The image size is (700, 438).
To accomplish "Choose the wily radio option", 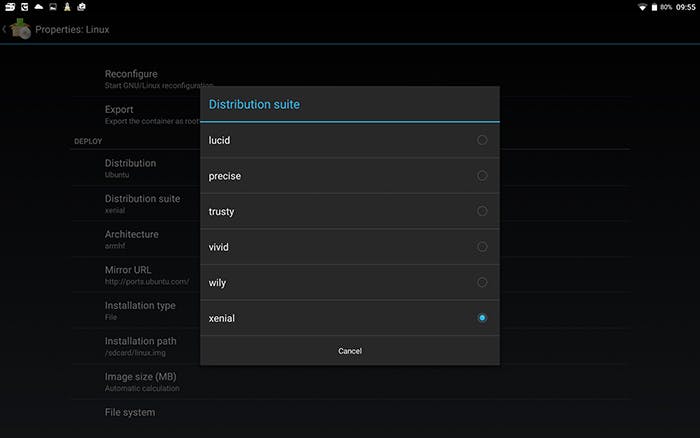I will [482, 282].
